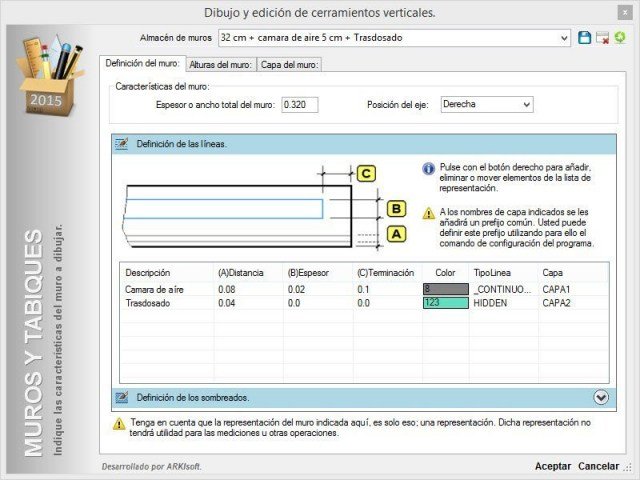Click the Trasdosado termination value 0.0

tap(363, 303)
